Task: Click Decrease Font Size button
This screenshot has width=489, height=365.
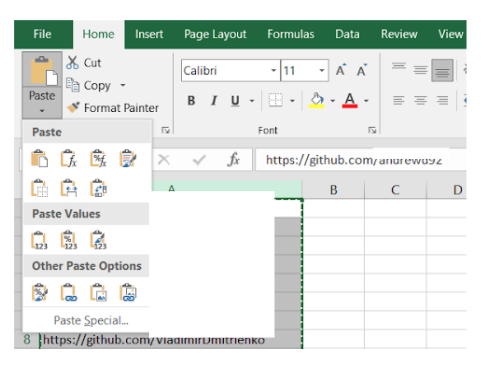Action: (x=362, y=70)
